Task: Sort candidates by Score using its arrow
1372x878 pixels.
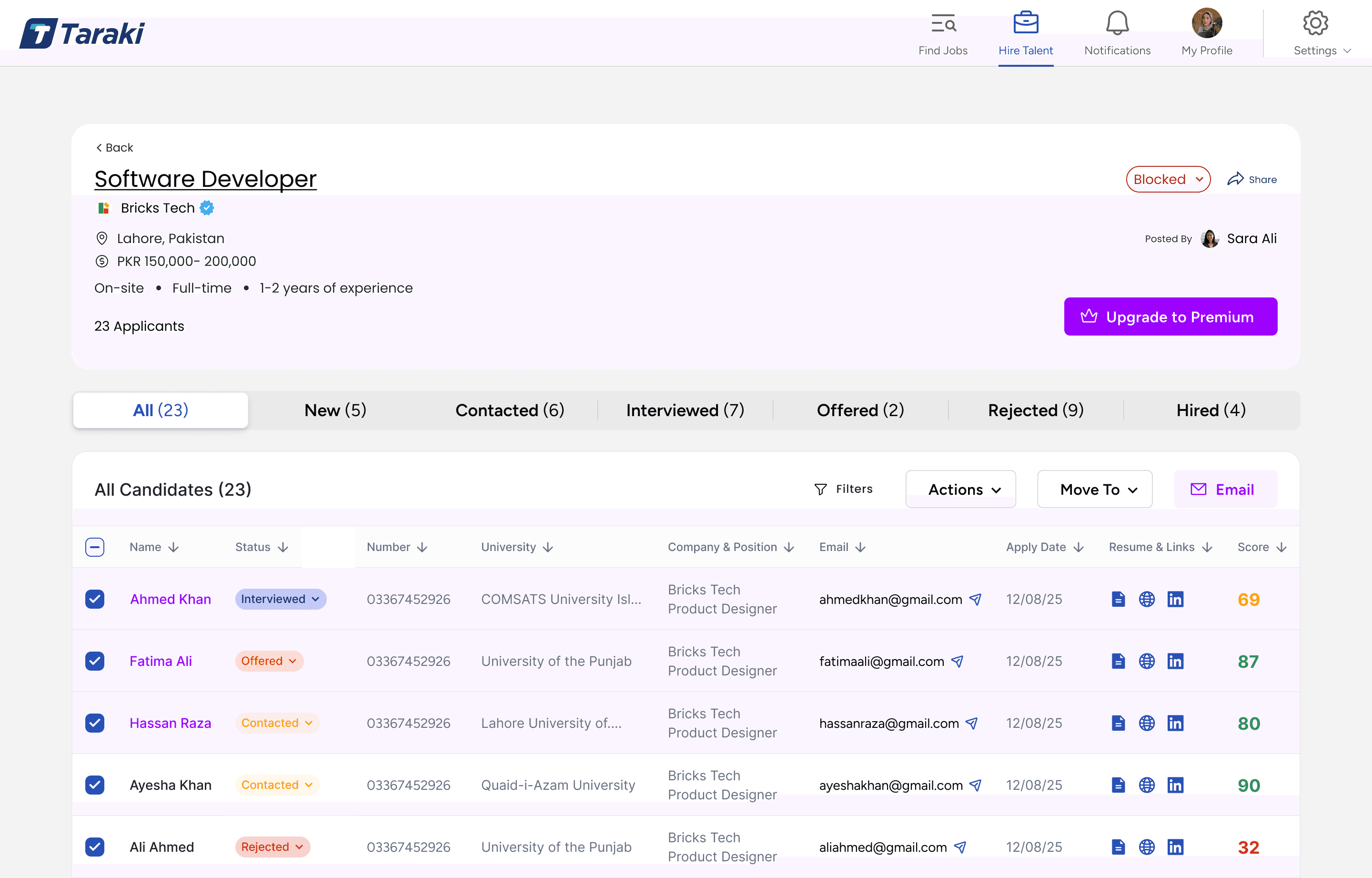Action: point(1281,547)
